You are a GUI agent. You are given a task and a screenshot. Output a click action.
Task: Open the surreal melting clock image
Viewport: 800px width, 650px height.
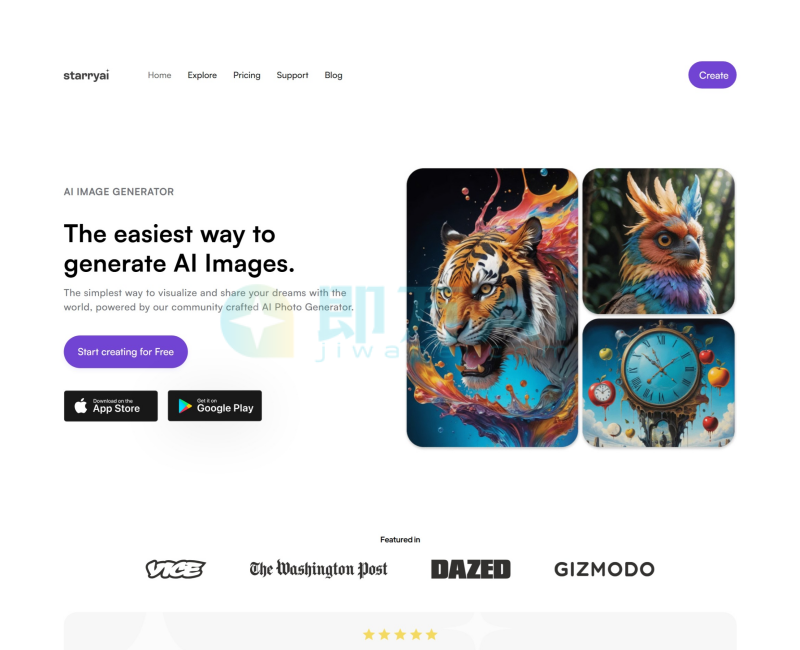pyautogui.click(x=659, y=383)
